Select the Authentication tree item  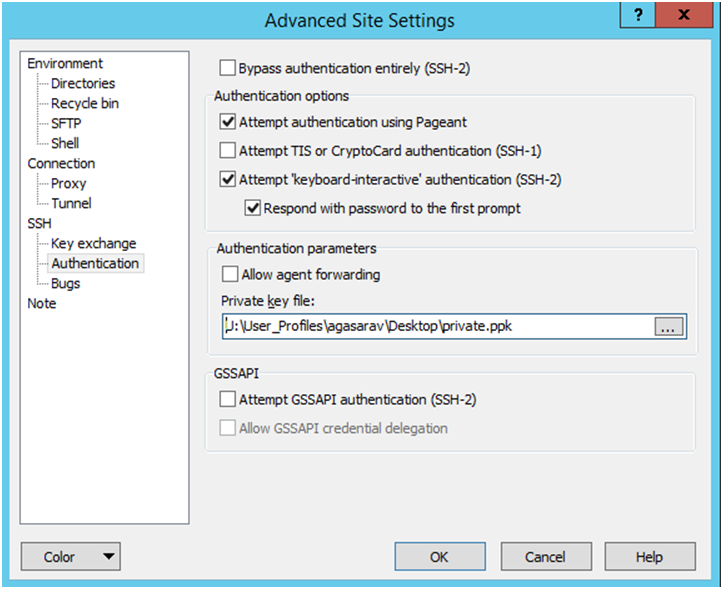coord(95,263)
